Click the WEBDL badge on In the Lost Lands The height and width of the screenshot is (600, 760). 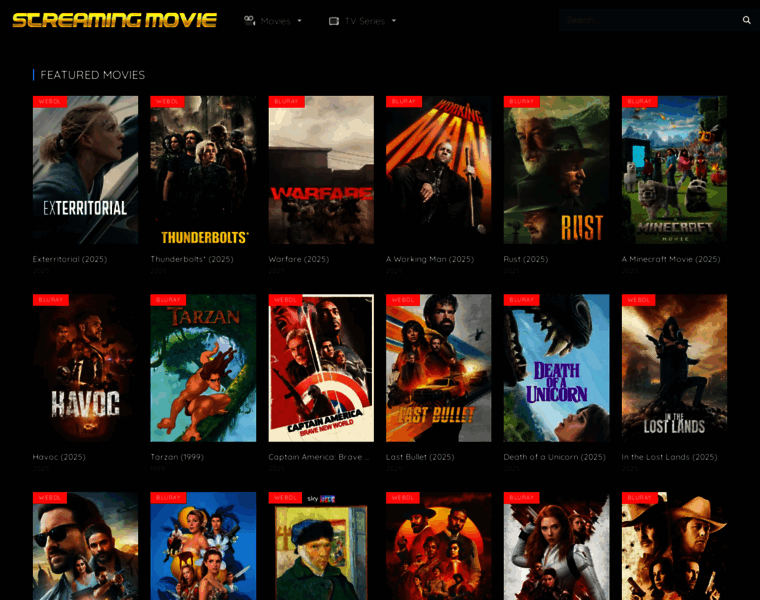tap(639, 300)
